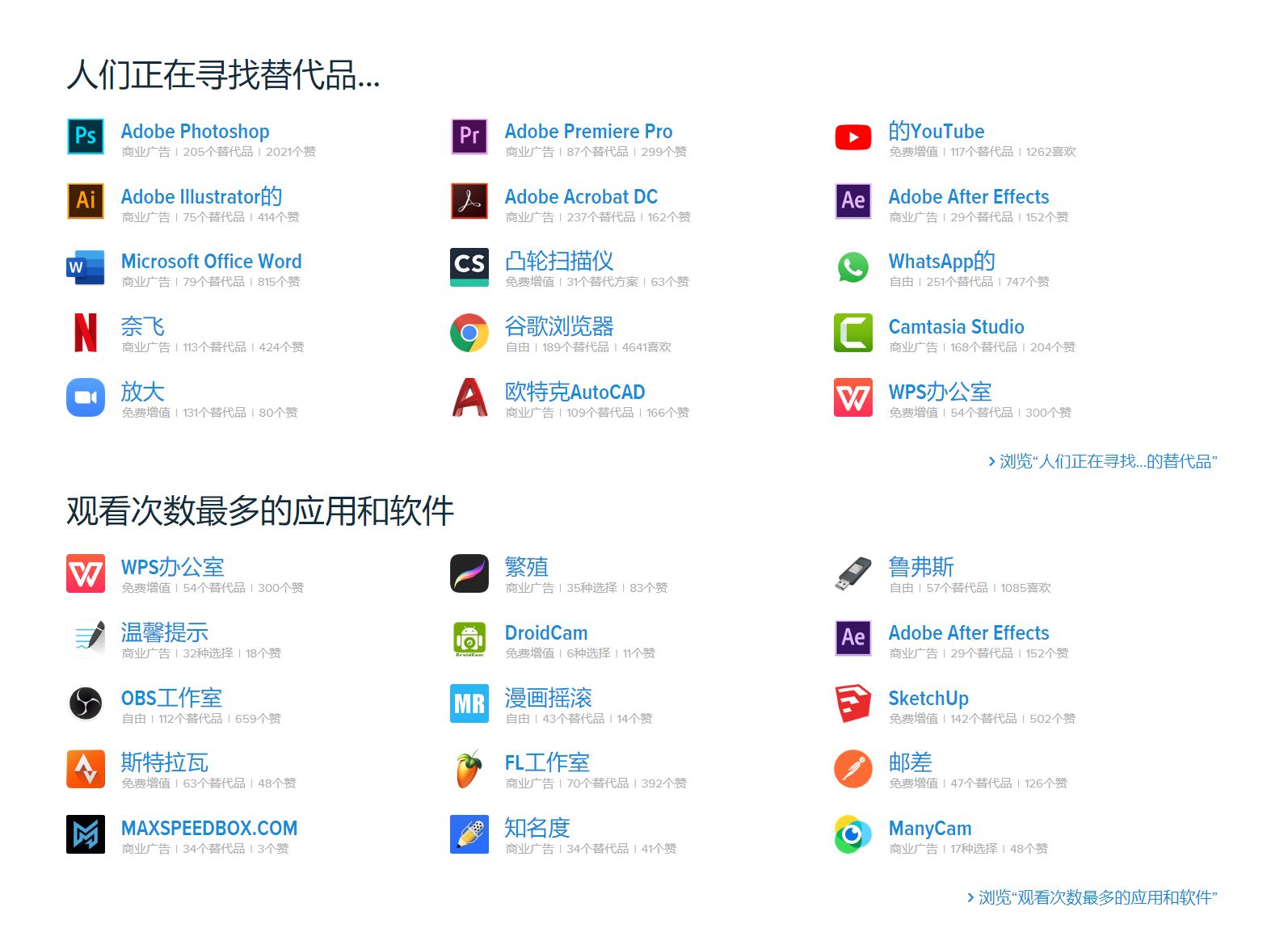Open the Camtasia Studio link
The image size is (1288, 928).
click(x=956, y=326)
